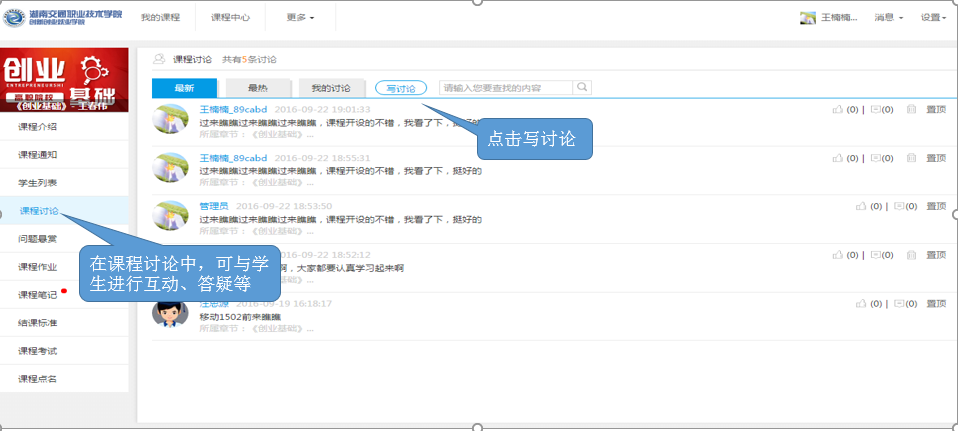Open the 设置 dropdown menu
Image resolution: width=958 pixels, height=431 pixels.
[934, 18]
